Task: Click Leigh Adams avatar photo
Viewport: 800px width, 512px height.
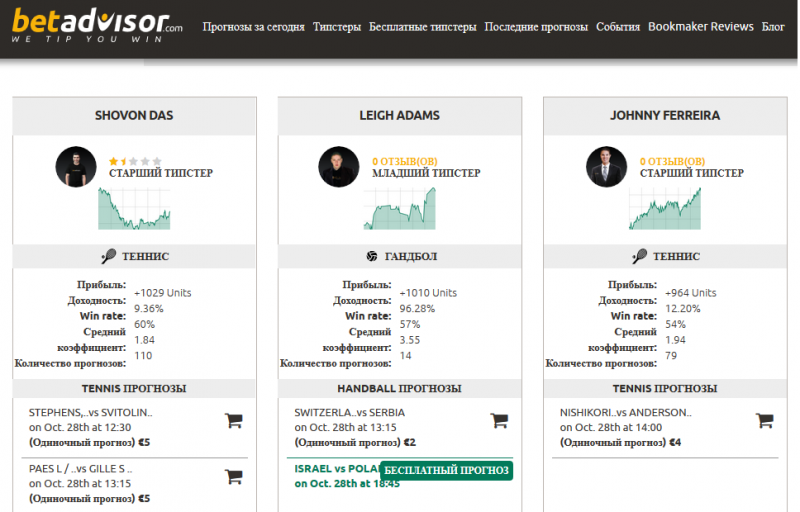Action: coord(339,167)
